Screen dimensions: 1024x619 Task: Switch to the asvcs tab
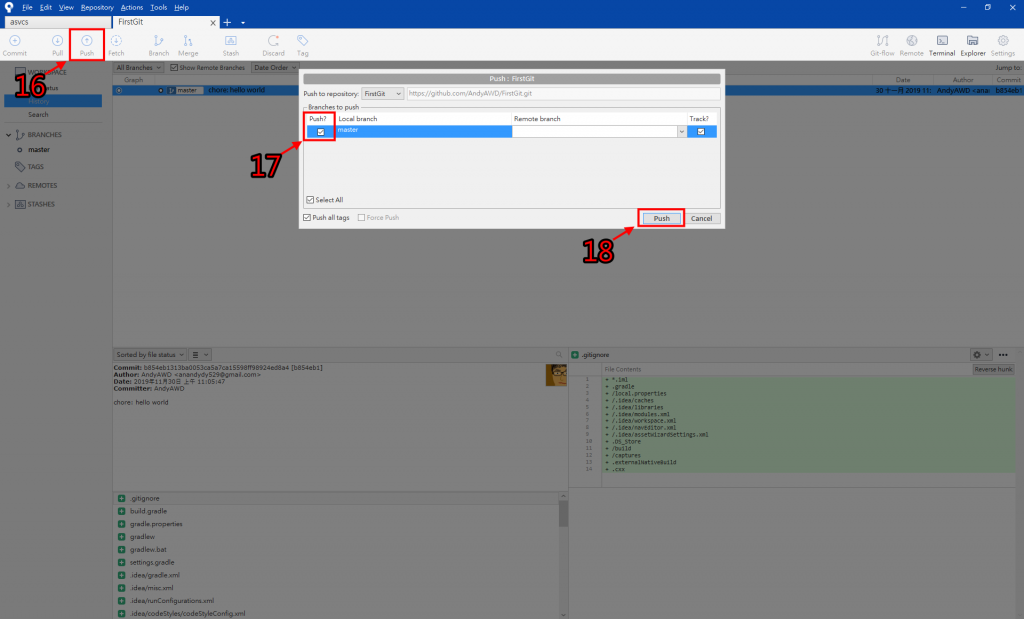(x=57, y=22)
